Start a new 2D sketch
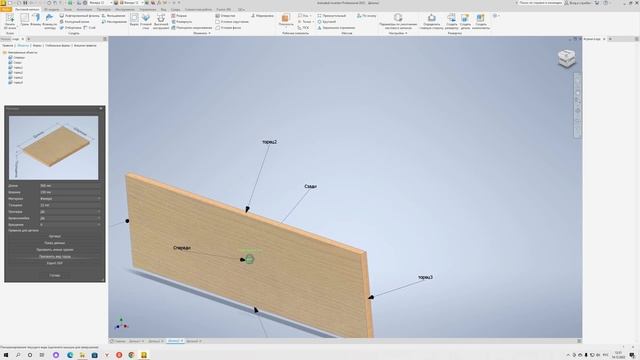Screen dimensions: 640x360 click(x=10, y=21)
